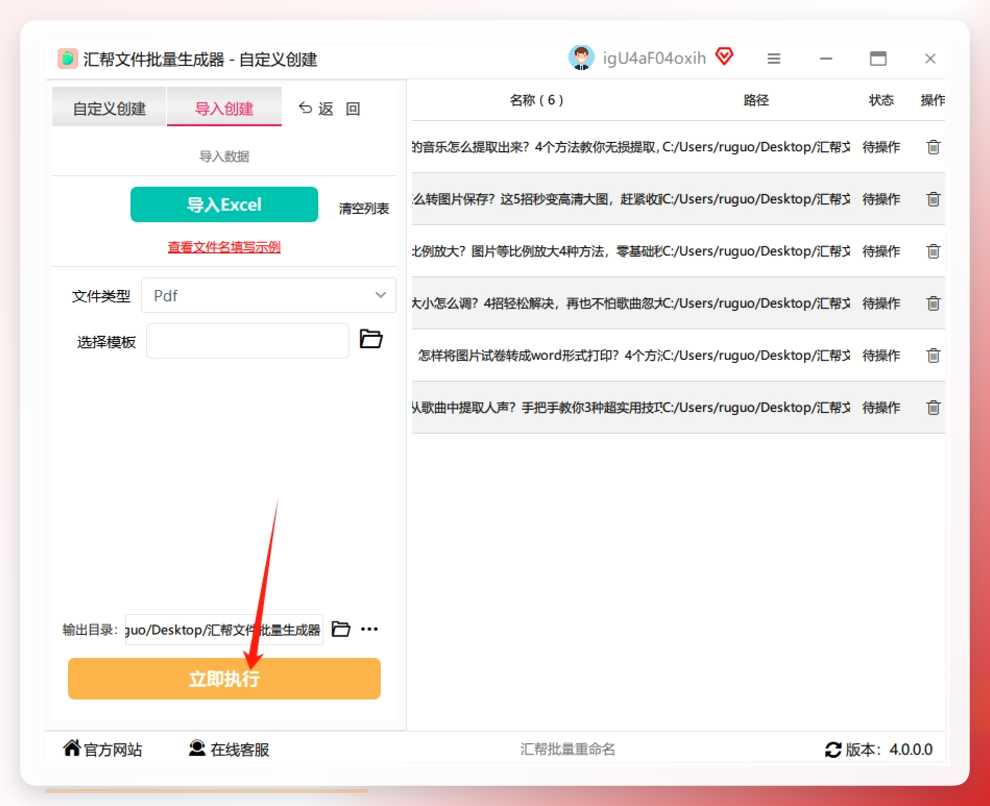The width and height of the screenshot is (990, 806).
Task: Click the user avatar icon
Action: (581, 58)
